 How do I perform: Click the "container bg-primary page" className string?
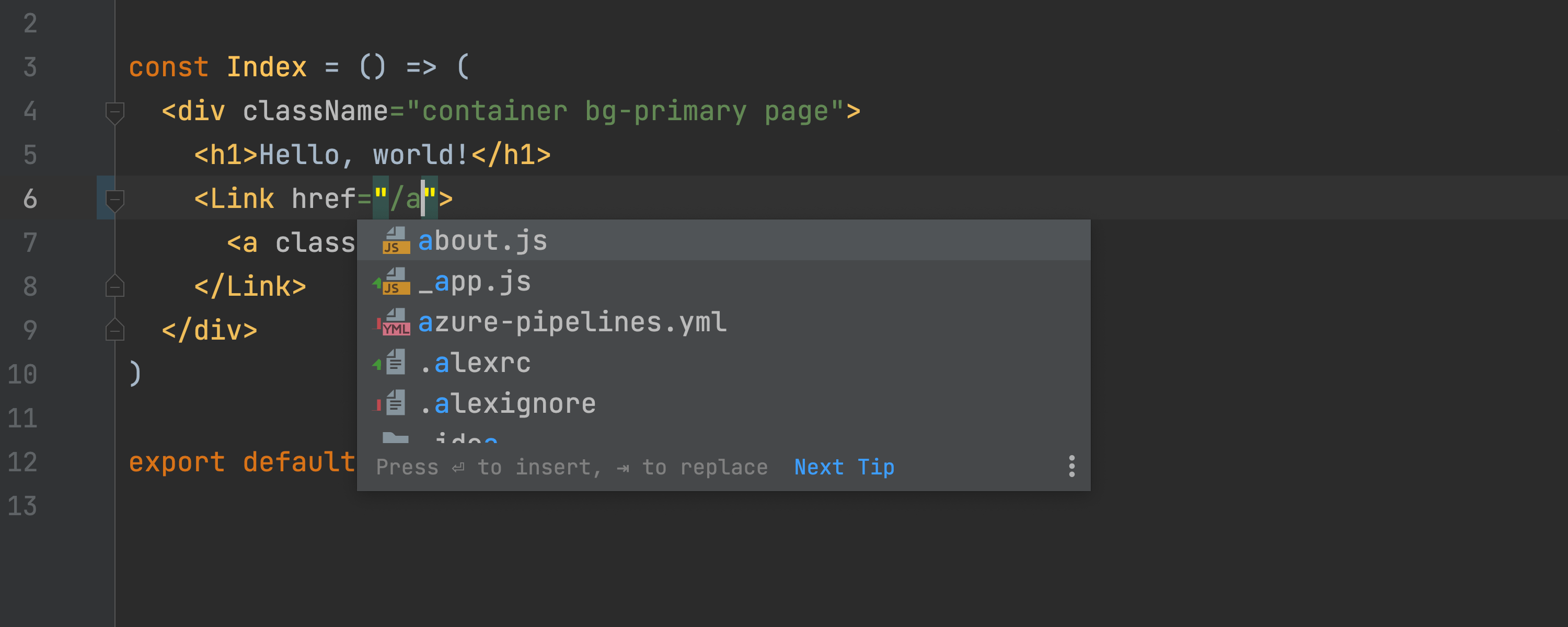(x=625, y=111)
